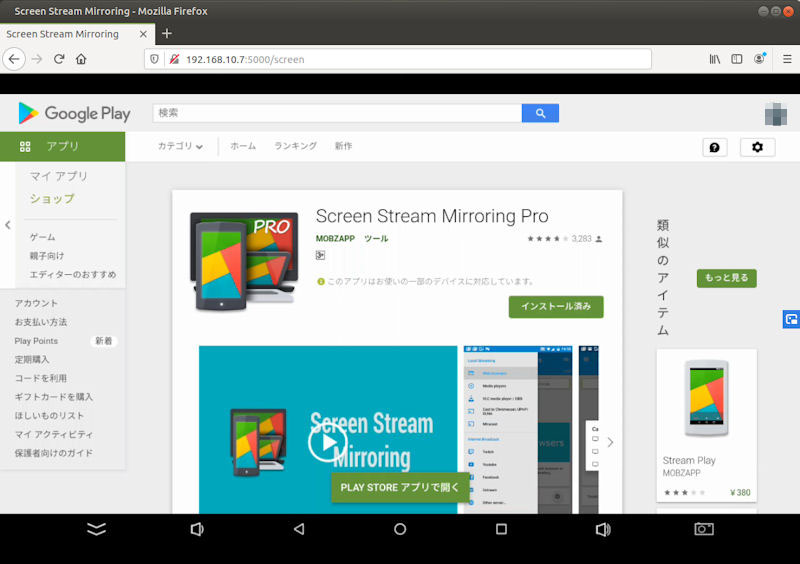Image resolution: width=800 pixels, height=564 pixels.
Task: Open the app menu screenshot thumbnail
Action: point(518,430)
